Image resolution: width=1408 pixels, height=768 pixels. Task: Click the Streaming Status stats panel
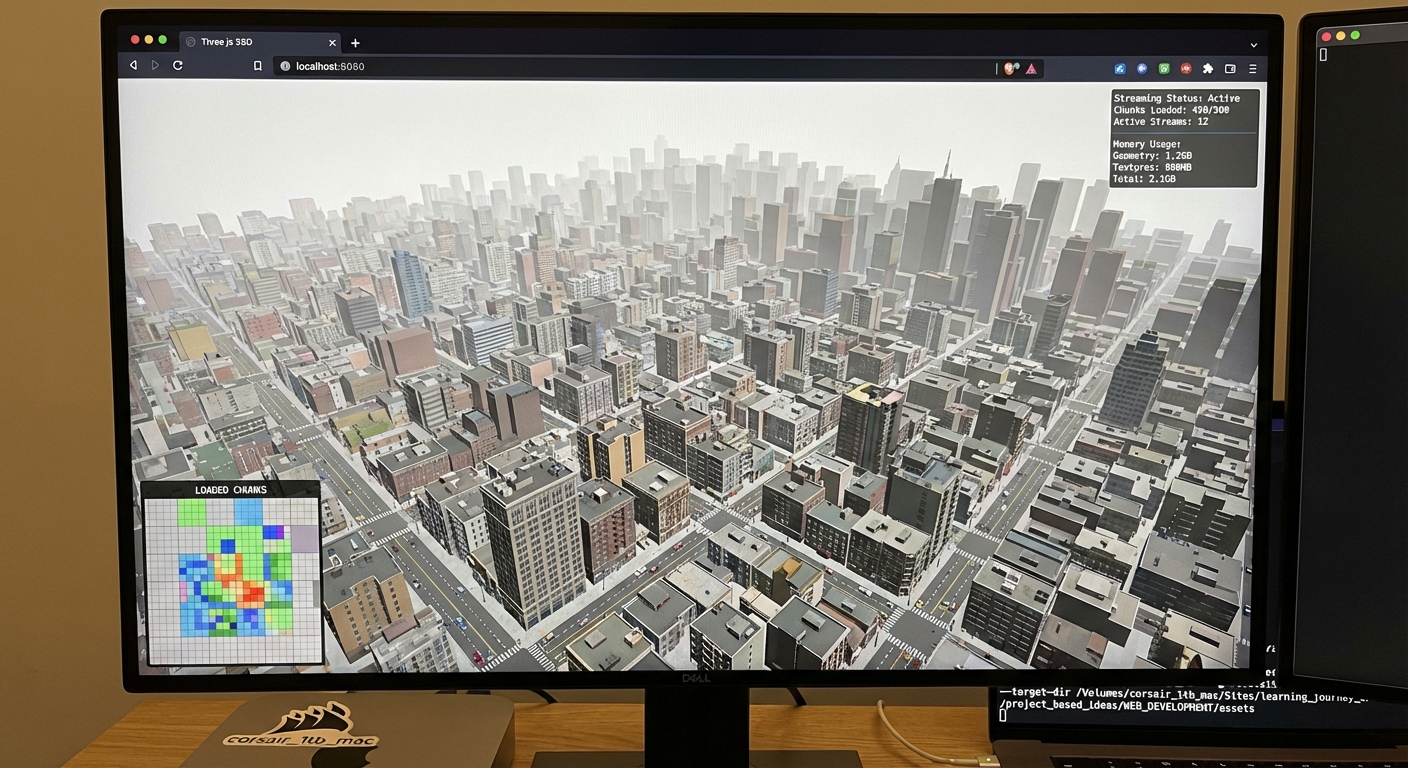point(1184,137)
